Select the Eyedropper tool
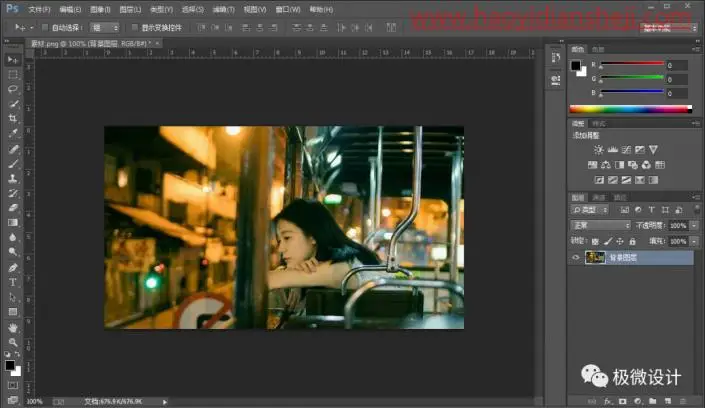The height and width of the screenshot is (408, 705). pyautogui.click(x=13, y=134)
